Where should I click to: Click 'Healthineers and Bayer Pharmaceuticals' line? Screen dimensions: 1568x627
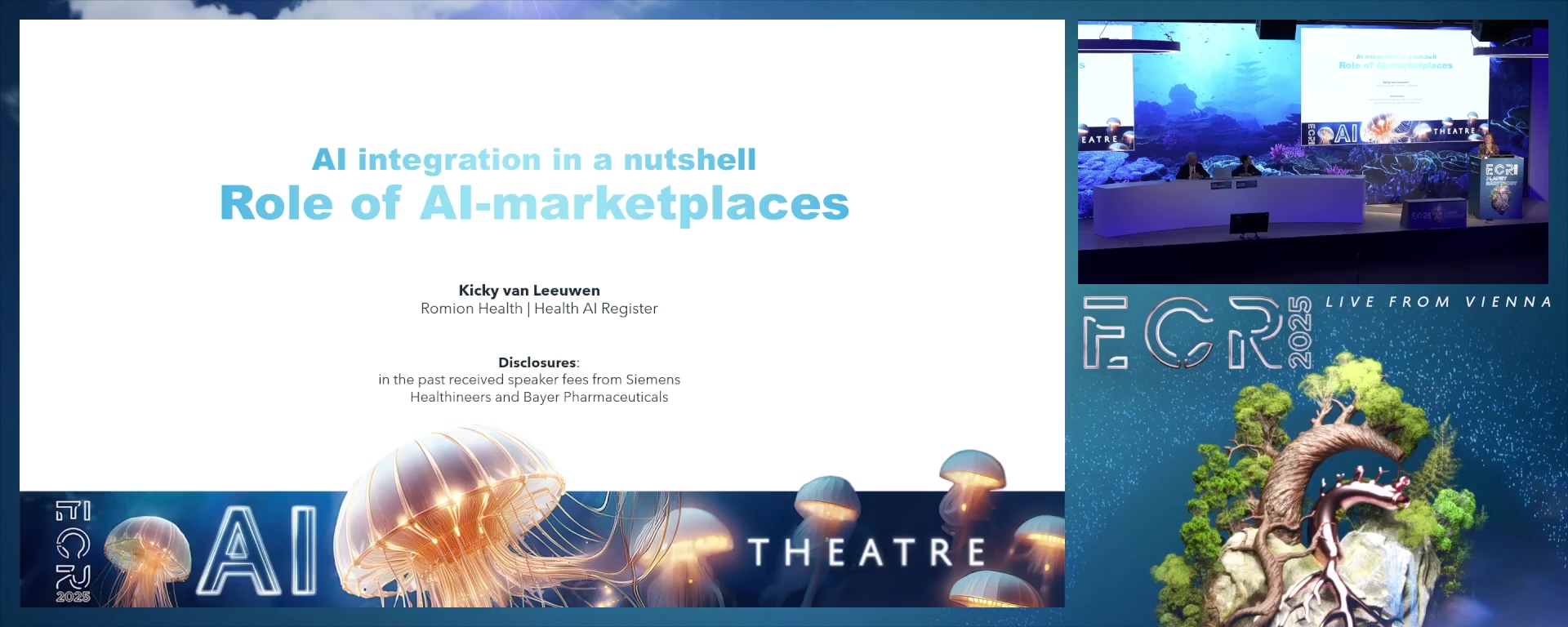pos(539,398)
